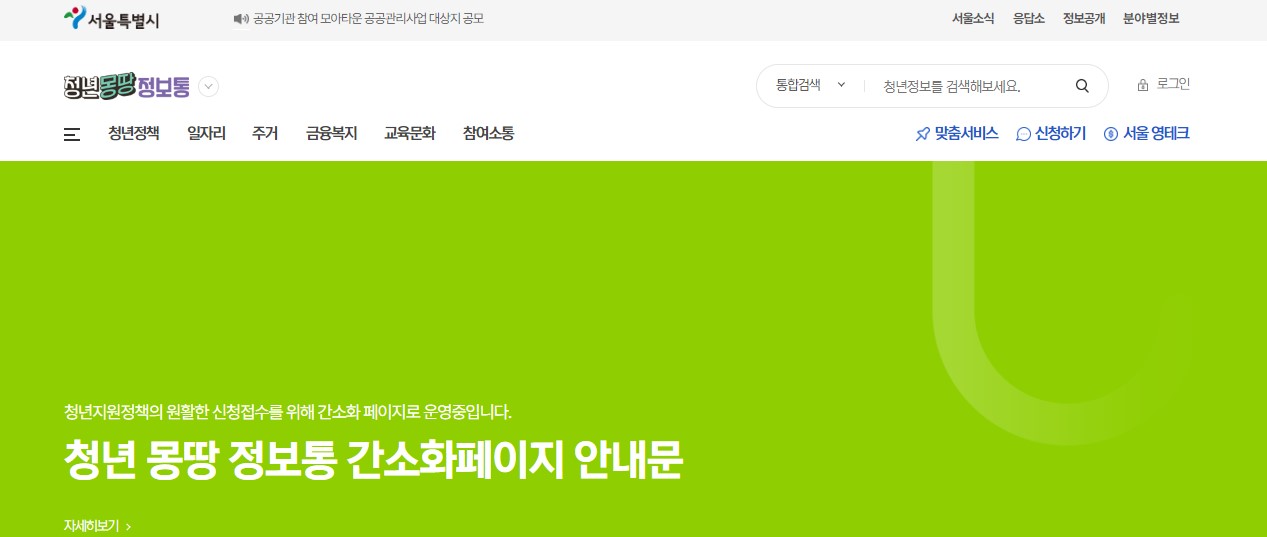This screenshot has height=537, width=1267.
Task: Open the 일자리 menu
Action: click(206, 133)
